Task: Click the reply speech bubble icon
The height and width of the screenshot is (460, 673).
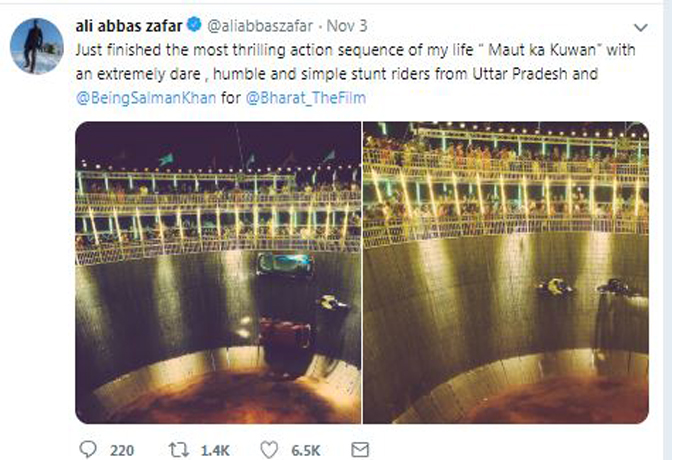Action: (87, 449)
